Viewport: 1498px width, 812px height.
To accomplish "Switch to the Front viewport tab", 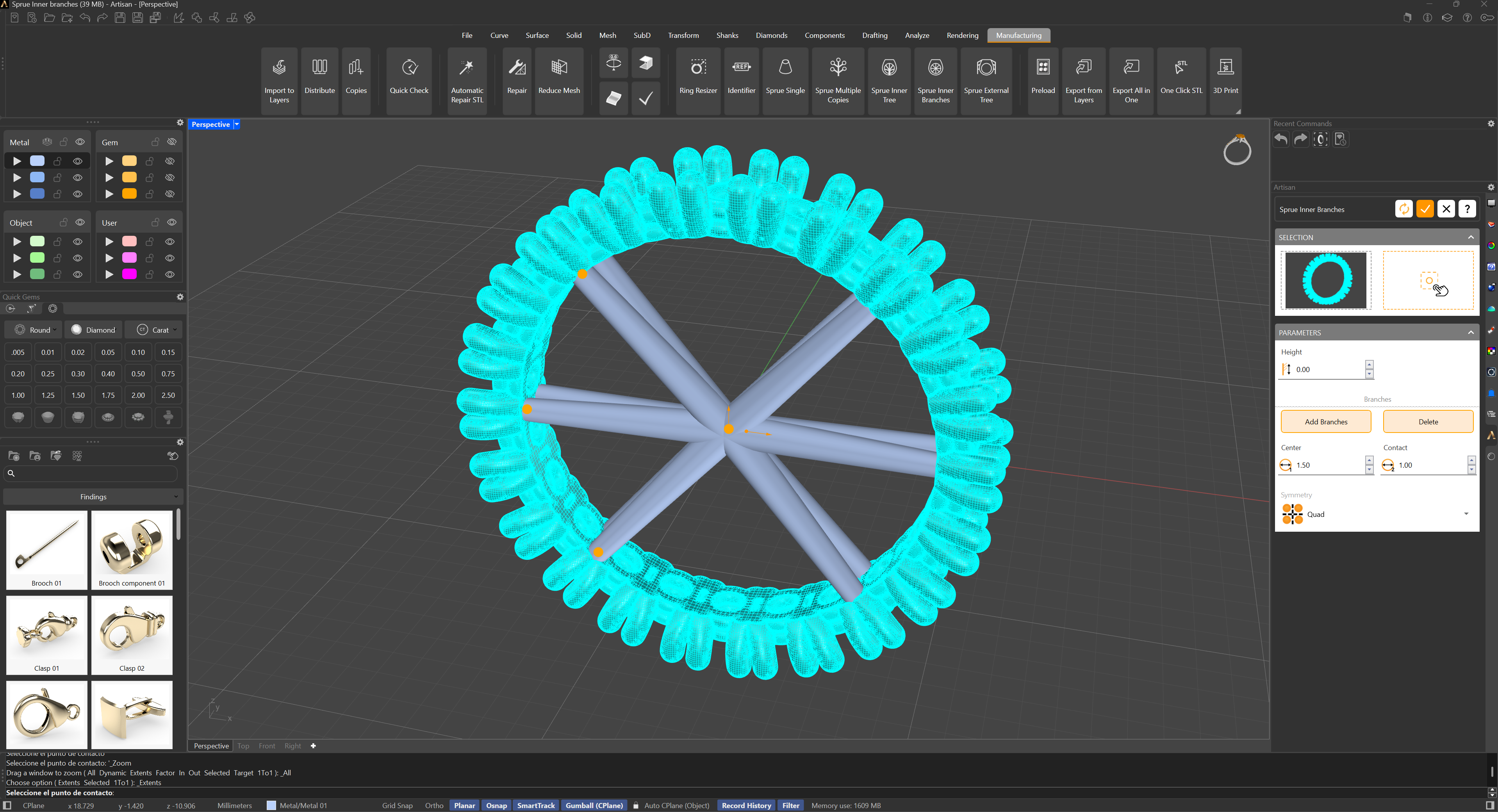I will [x=267, y=746].
